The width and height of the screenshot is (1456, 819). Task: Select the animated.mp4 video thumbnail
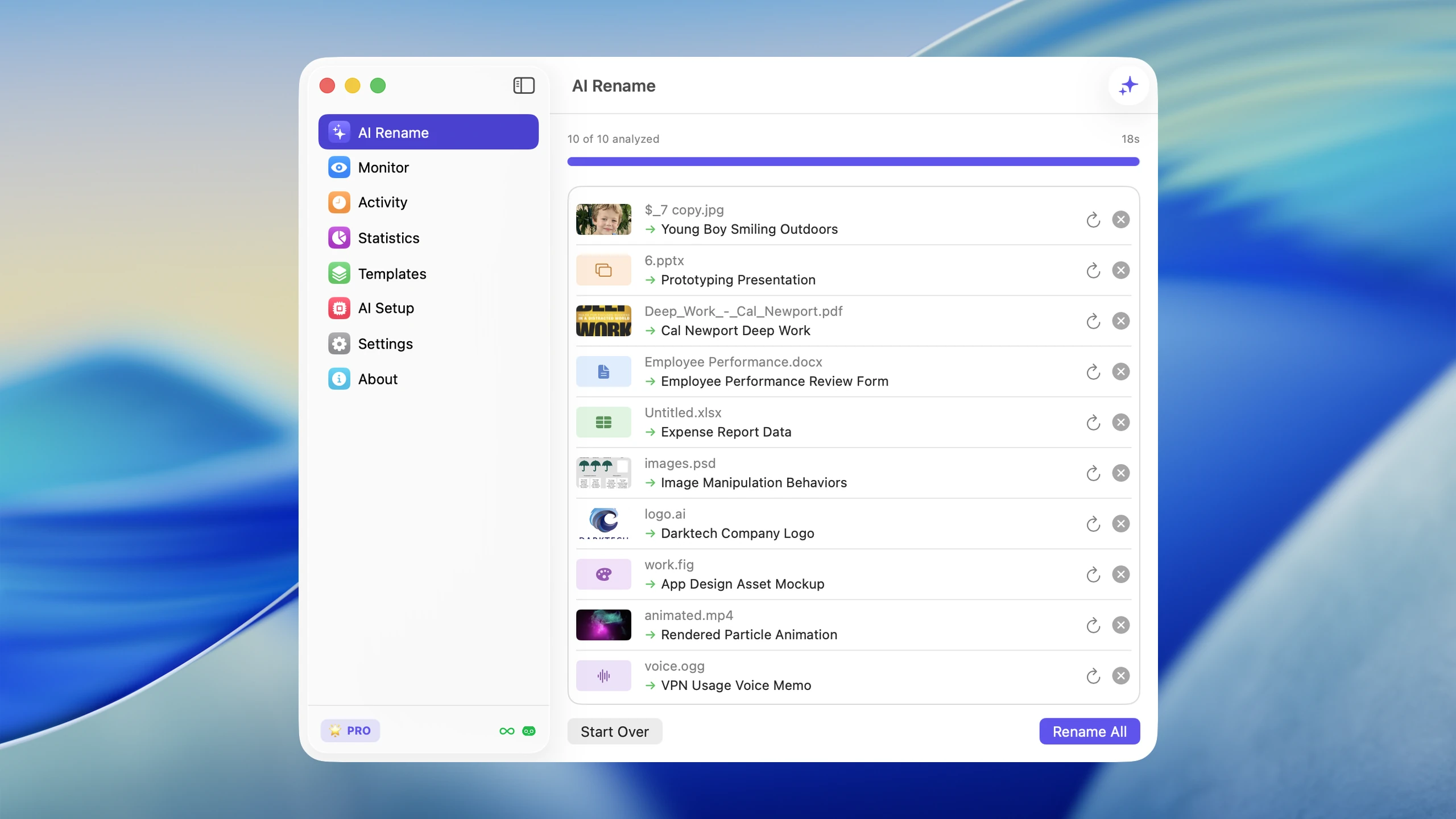click(603, 625)
